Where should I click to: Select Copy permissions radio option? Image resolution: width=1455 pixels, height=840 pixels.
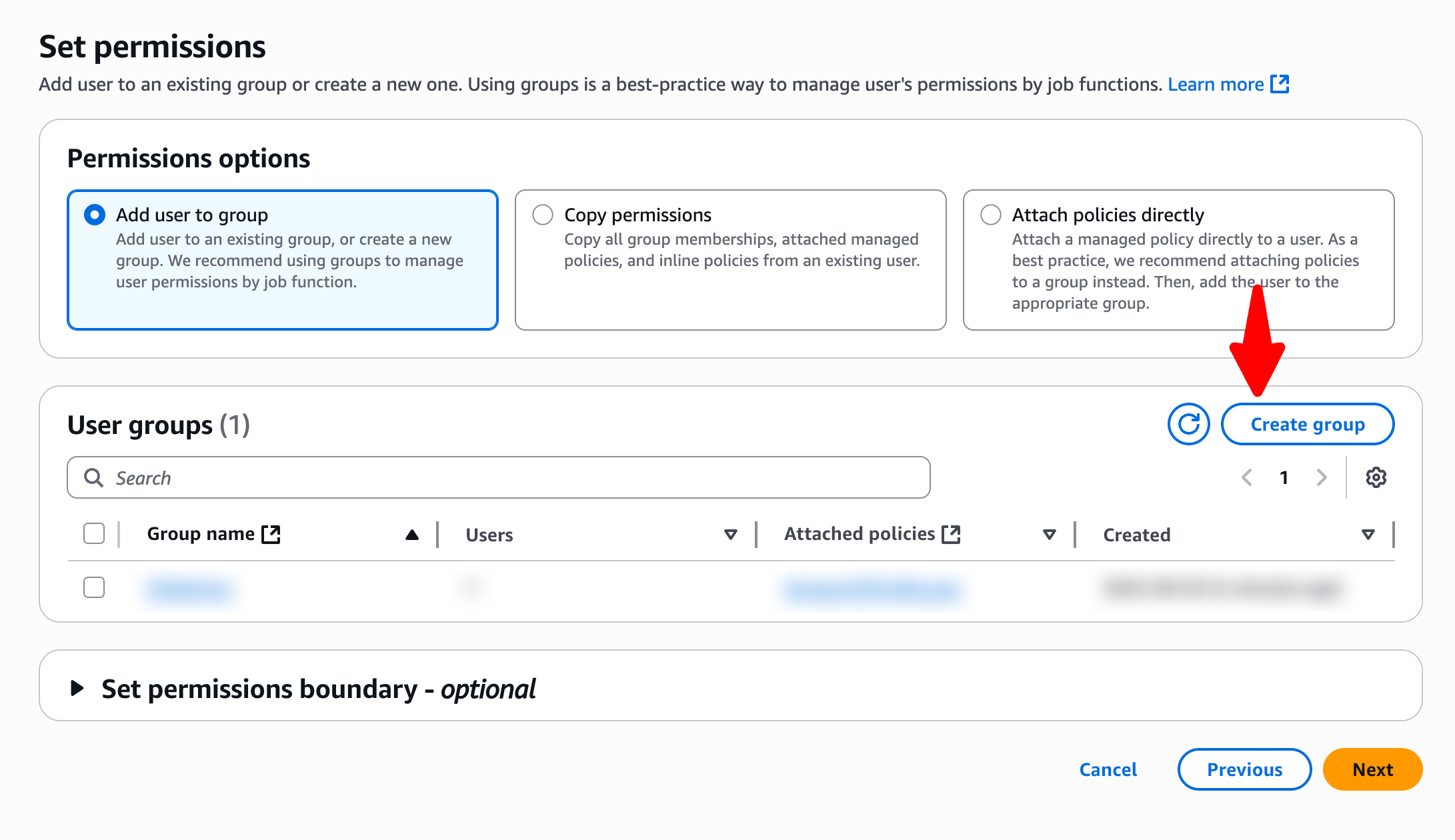(543, 215)
